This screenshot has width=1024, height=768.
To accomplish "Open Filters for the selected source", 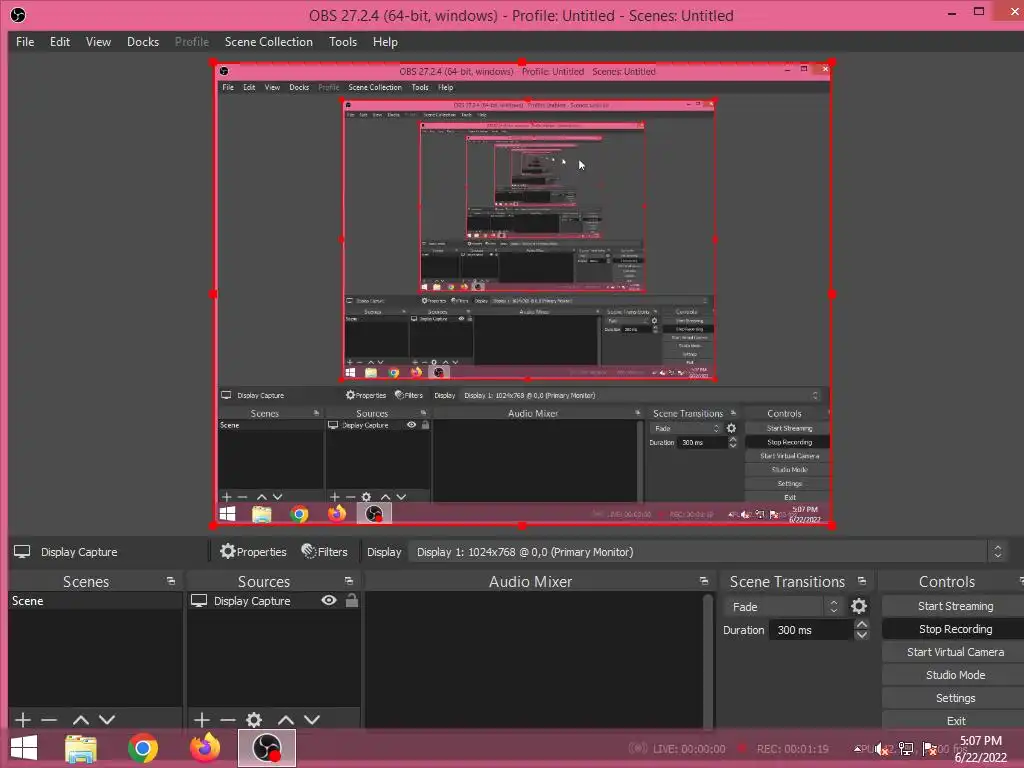I will point(325,552).
